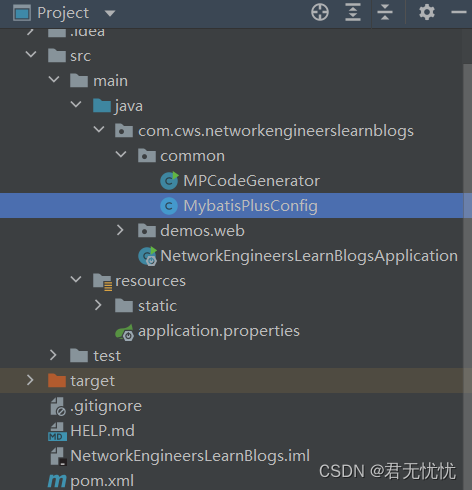Click the application.properties Spring leaf icon
This screenshot has width=472, height=490.
pyautogui.click(x=125, y=332)
